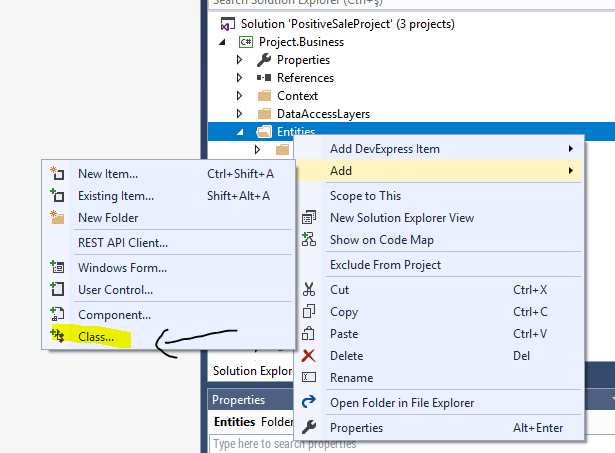Viewport: 615px width, 453px height.
Task: Expand the subfolder beneath Entities
Action: [x=257, y=149]
